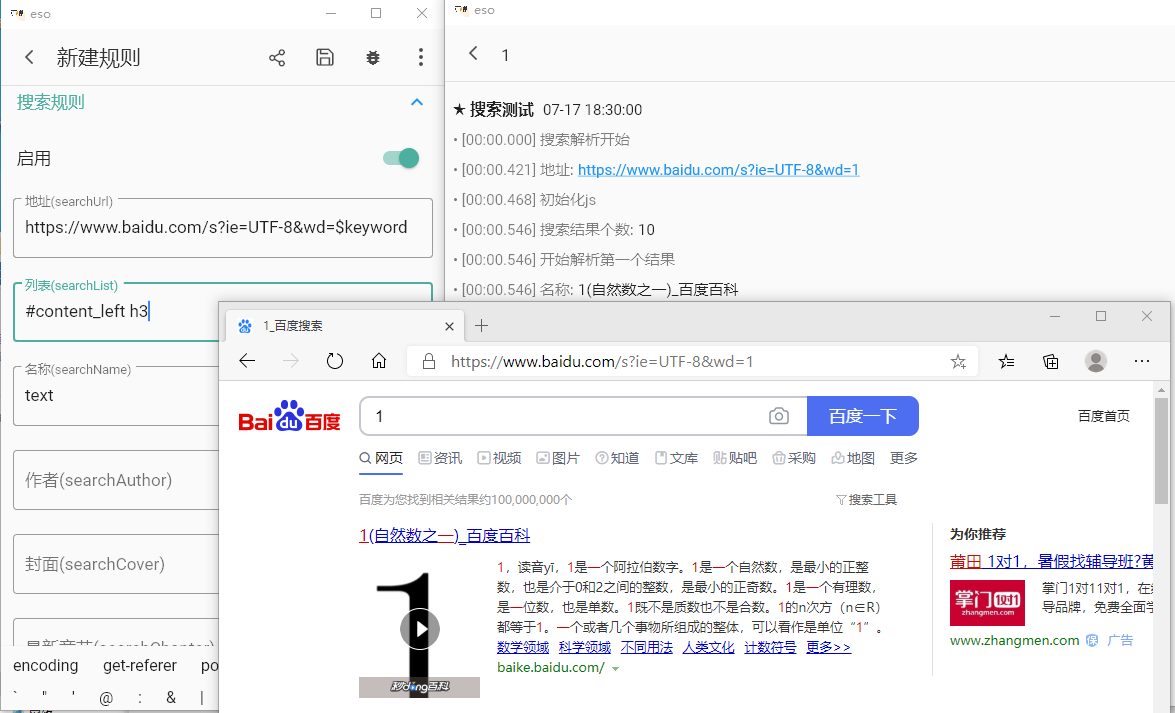The width and height of the screenshot is (1175, 713).
Task: Open the rule editor overflow menu
Action: pyautogui.click(x=420, y=57)
